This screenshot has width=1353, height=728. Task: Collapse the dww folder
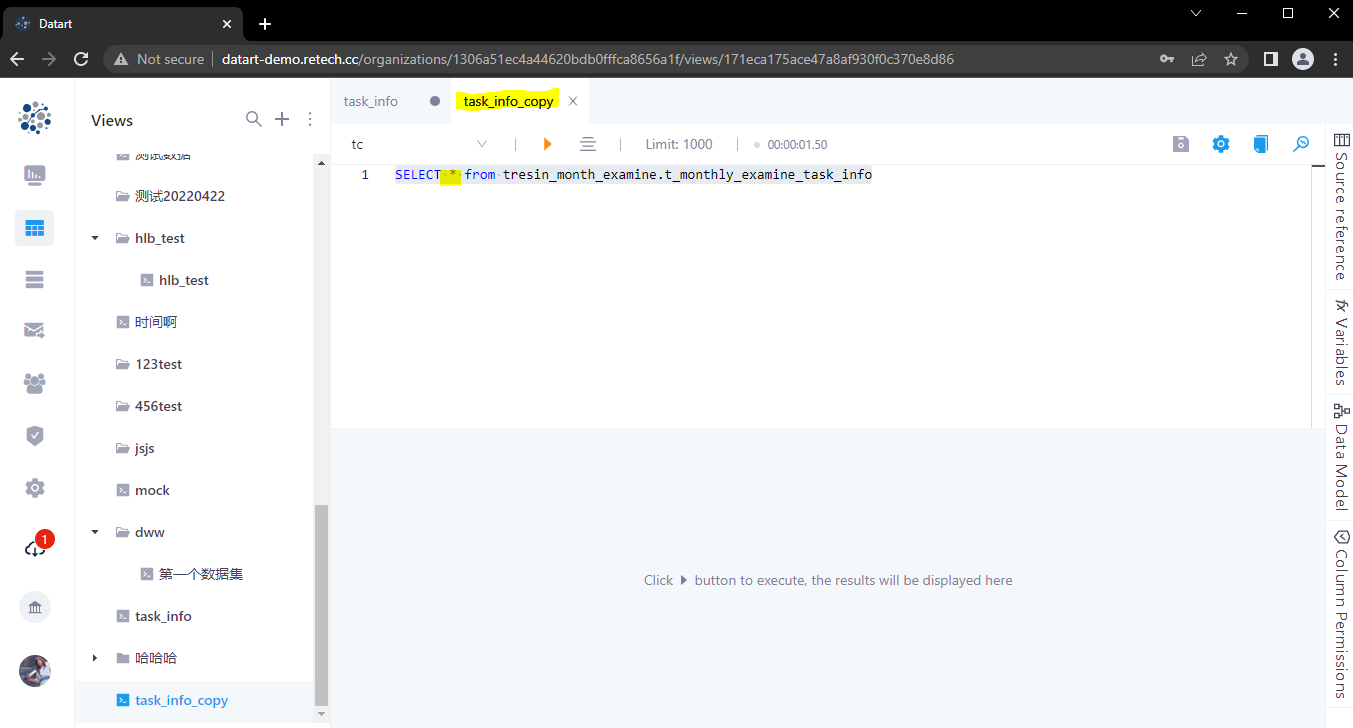click(95, 531)
